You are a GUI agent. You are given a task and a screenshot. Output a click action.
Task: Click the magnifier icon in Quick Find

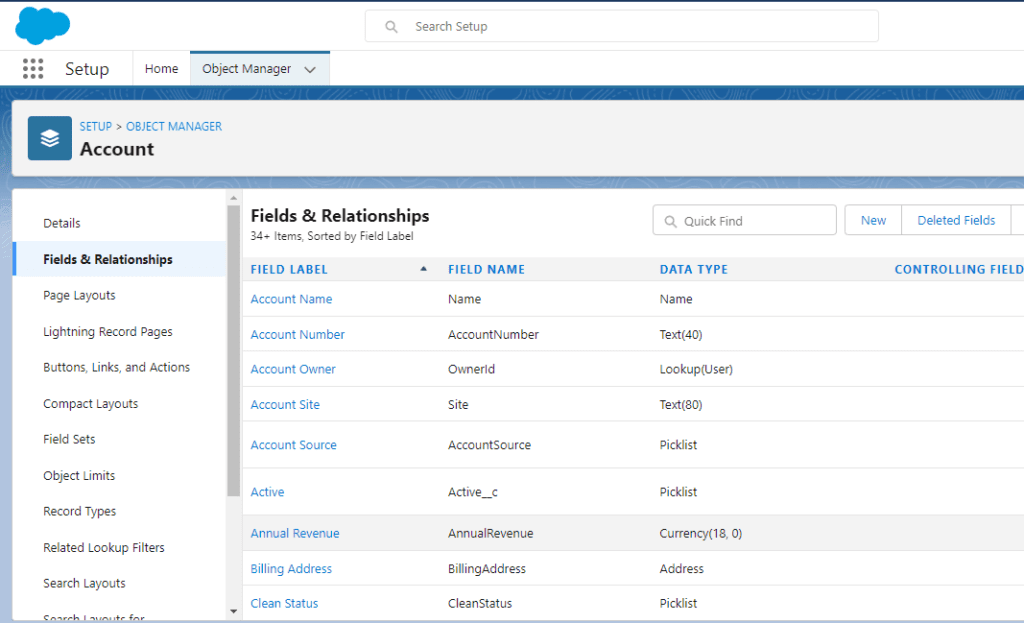670,221
